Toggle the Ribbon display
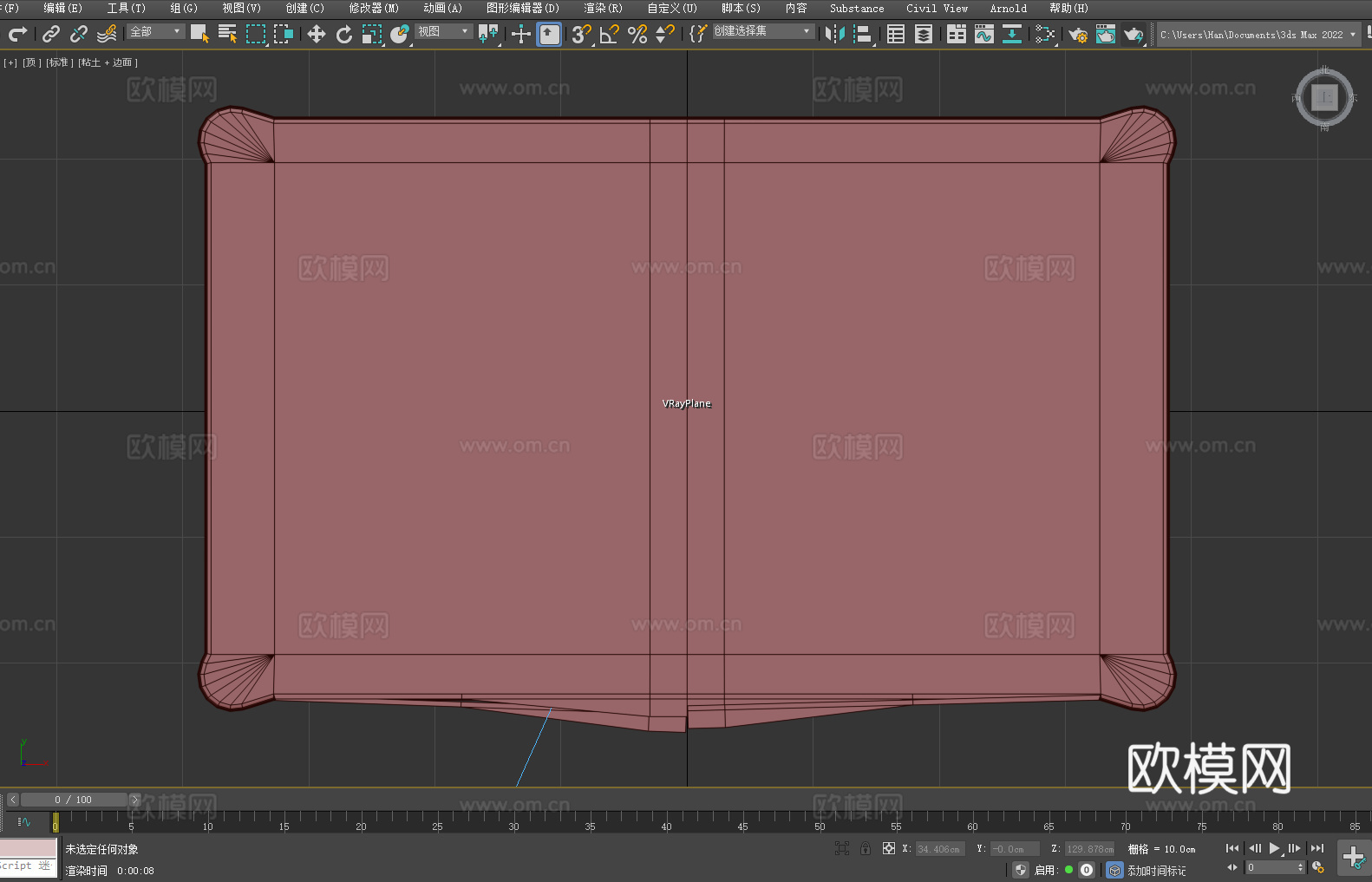The width and height of the screenshot is (1372, 882). 956,34
